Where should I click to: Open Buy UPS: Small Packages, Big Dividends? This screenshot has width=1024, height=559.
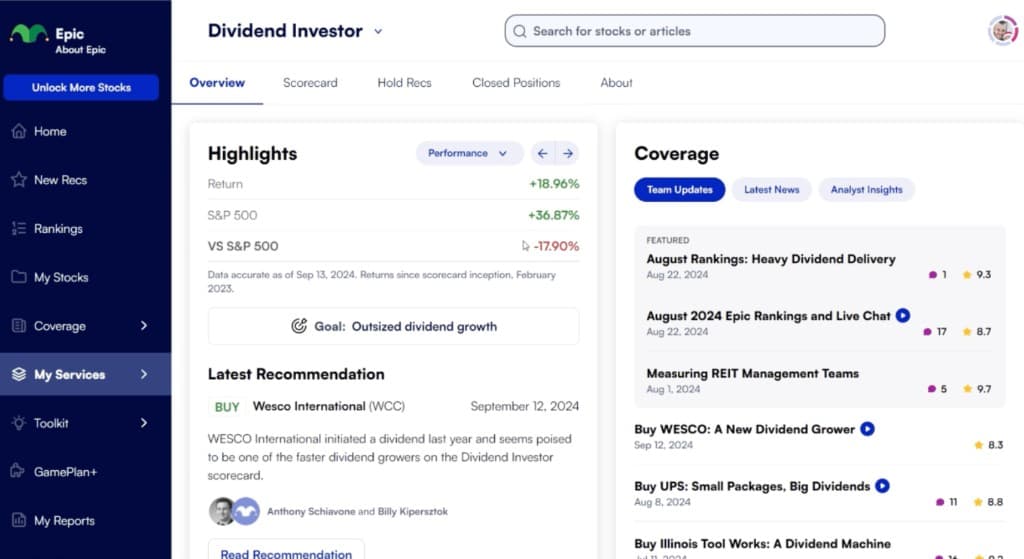click(x=752, y=487)
